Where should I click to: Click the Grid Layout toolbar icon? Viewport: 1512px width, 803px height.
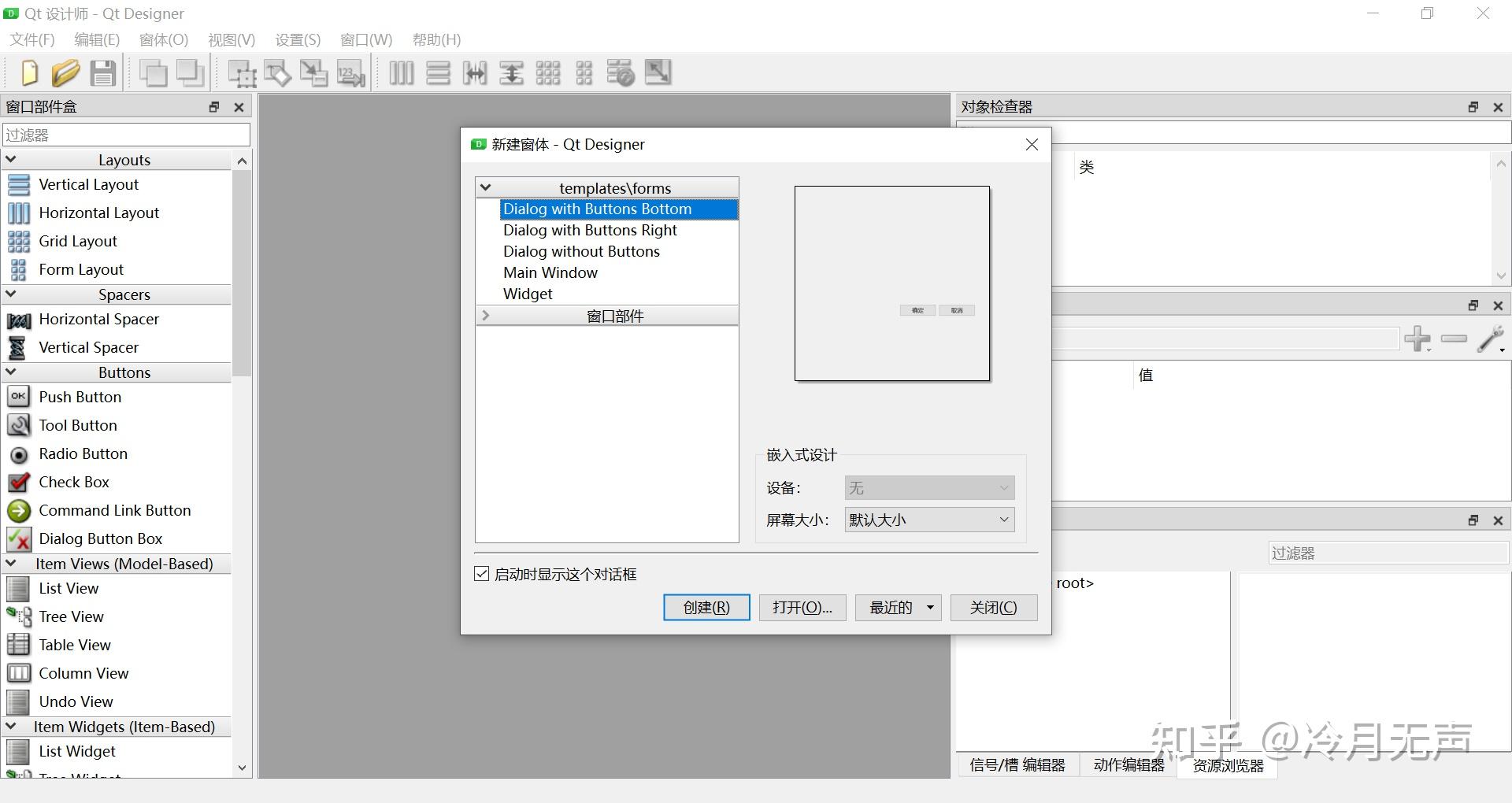pos(548,72)
